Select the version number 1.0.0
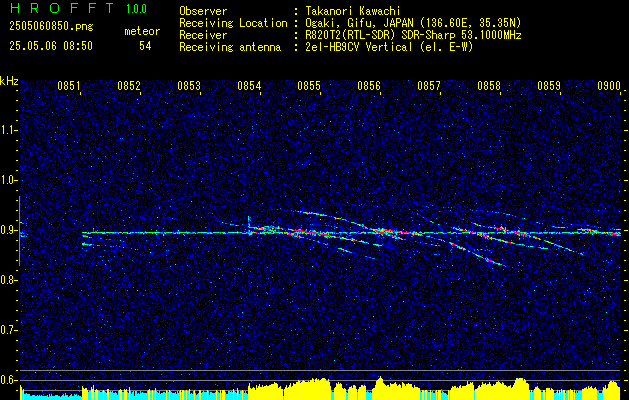629x400 pixels. (x=136, y=9)
